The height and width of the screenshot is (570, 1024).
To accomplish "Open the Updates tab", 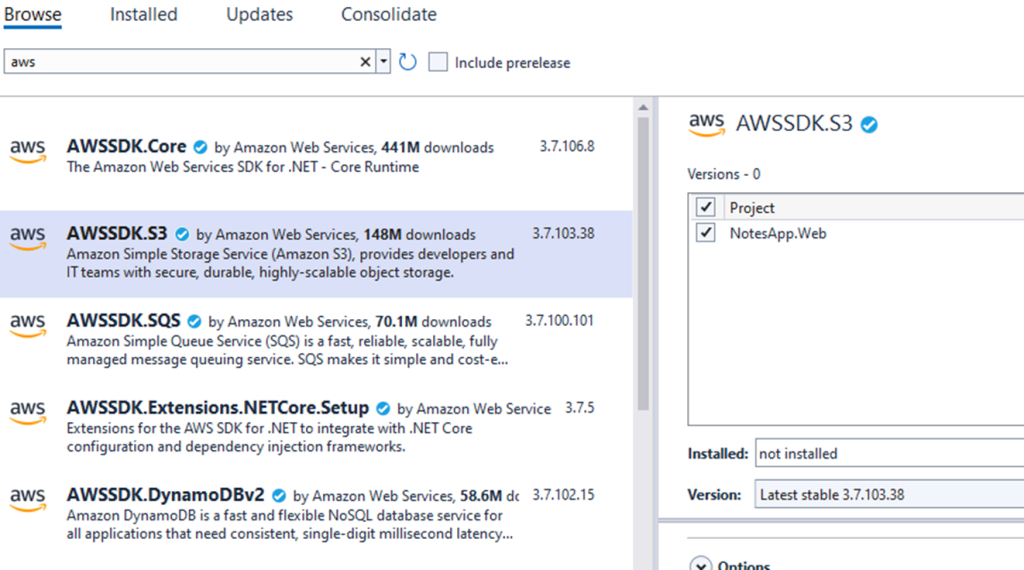I will click(x=259, y=15).
